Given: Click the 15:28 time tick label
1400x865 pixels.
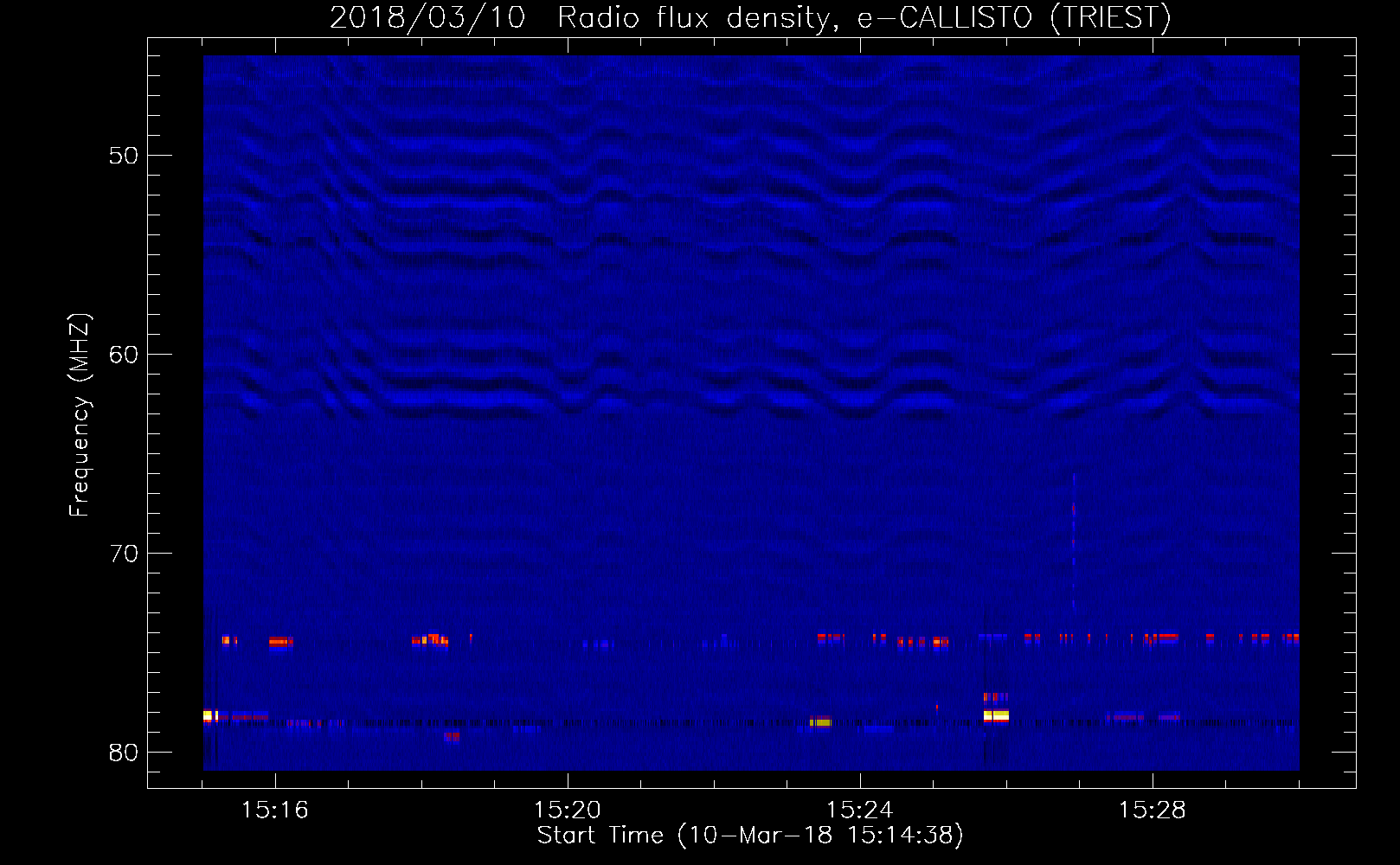Looking at the screenshot, I should (1153, 811).
